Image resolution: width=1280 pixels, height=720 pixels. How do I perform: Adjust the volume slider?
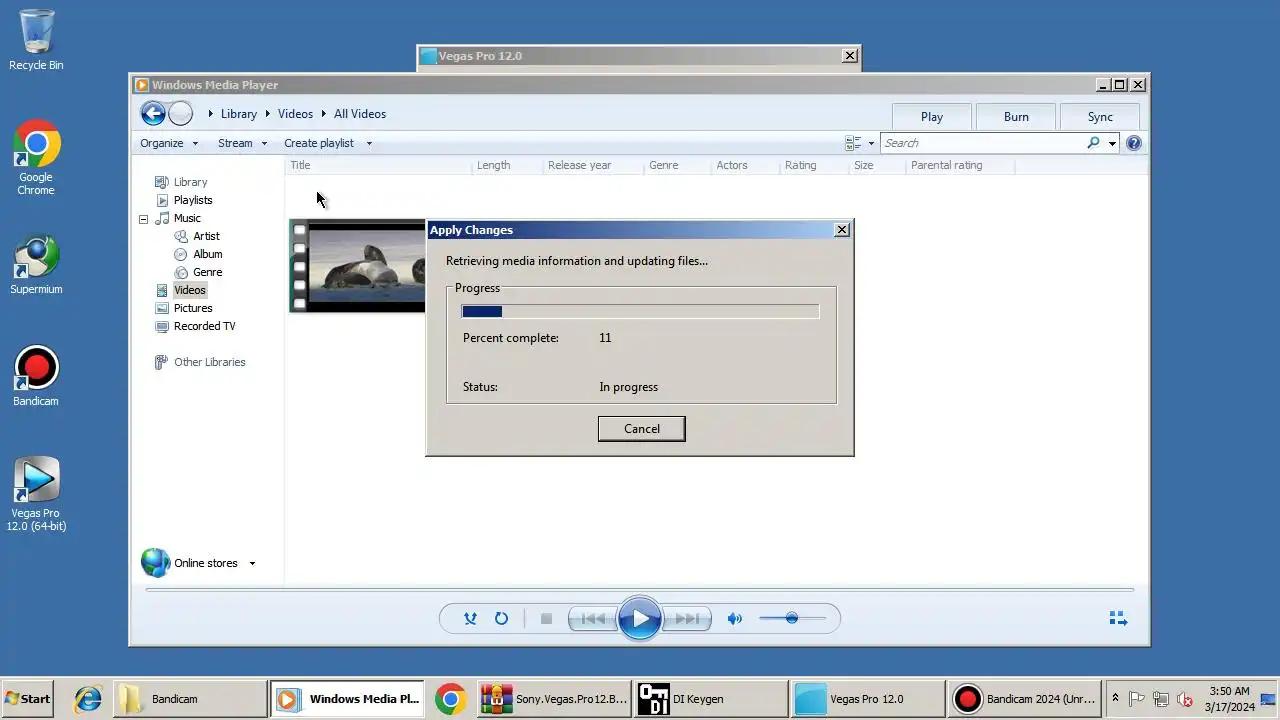pyautogui.click(x=792, y=618)
